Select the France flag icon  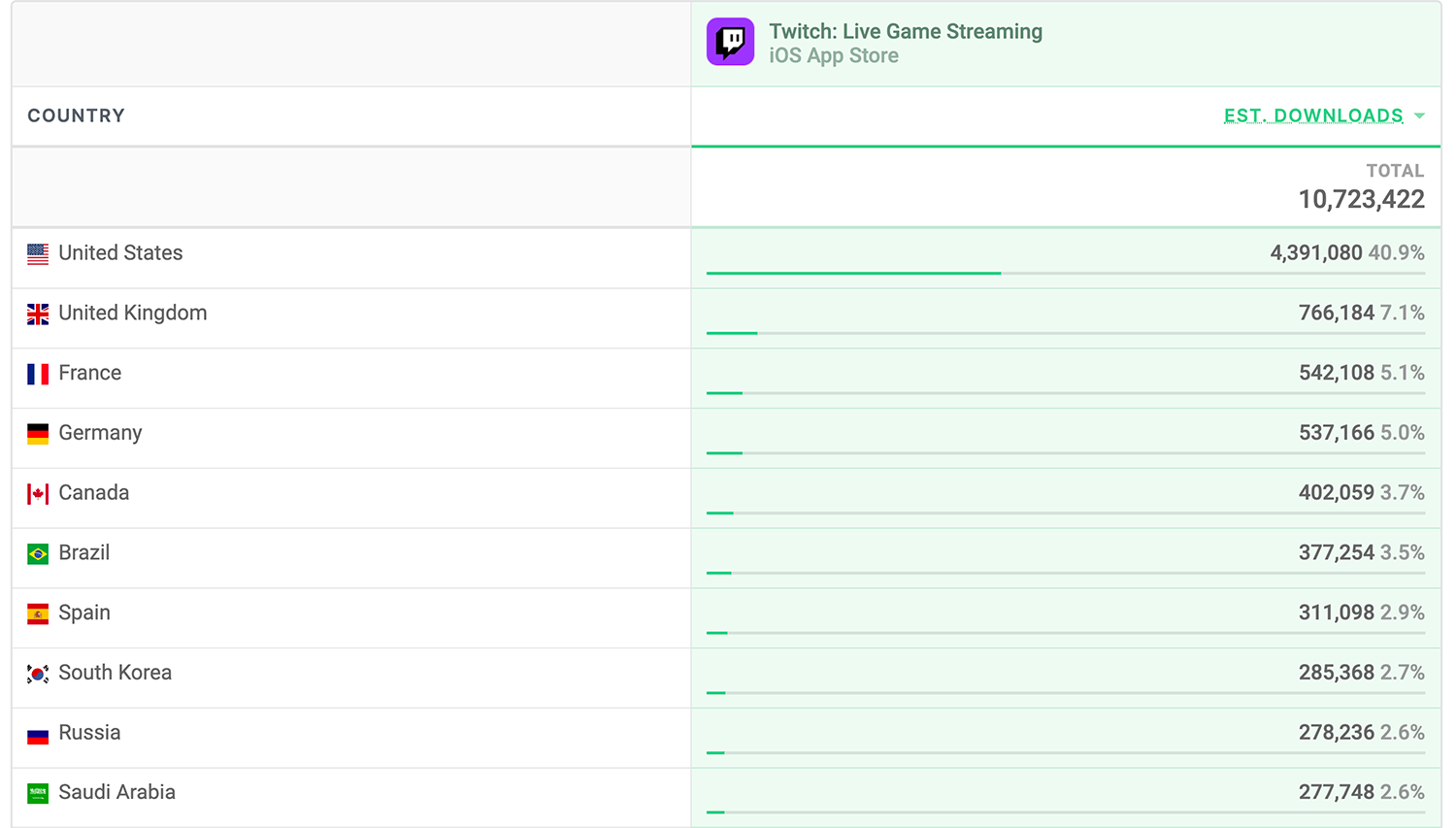[x=37, y=374]
